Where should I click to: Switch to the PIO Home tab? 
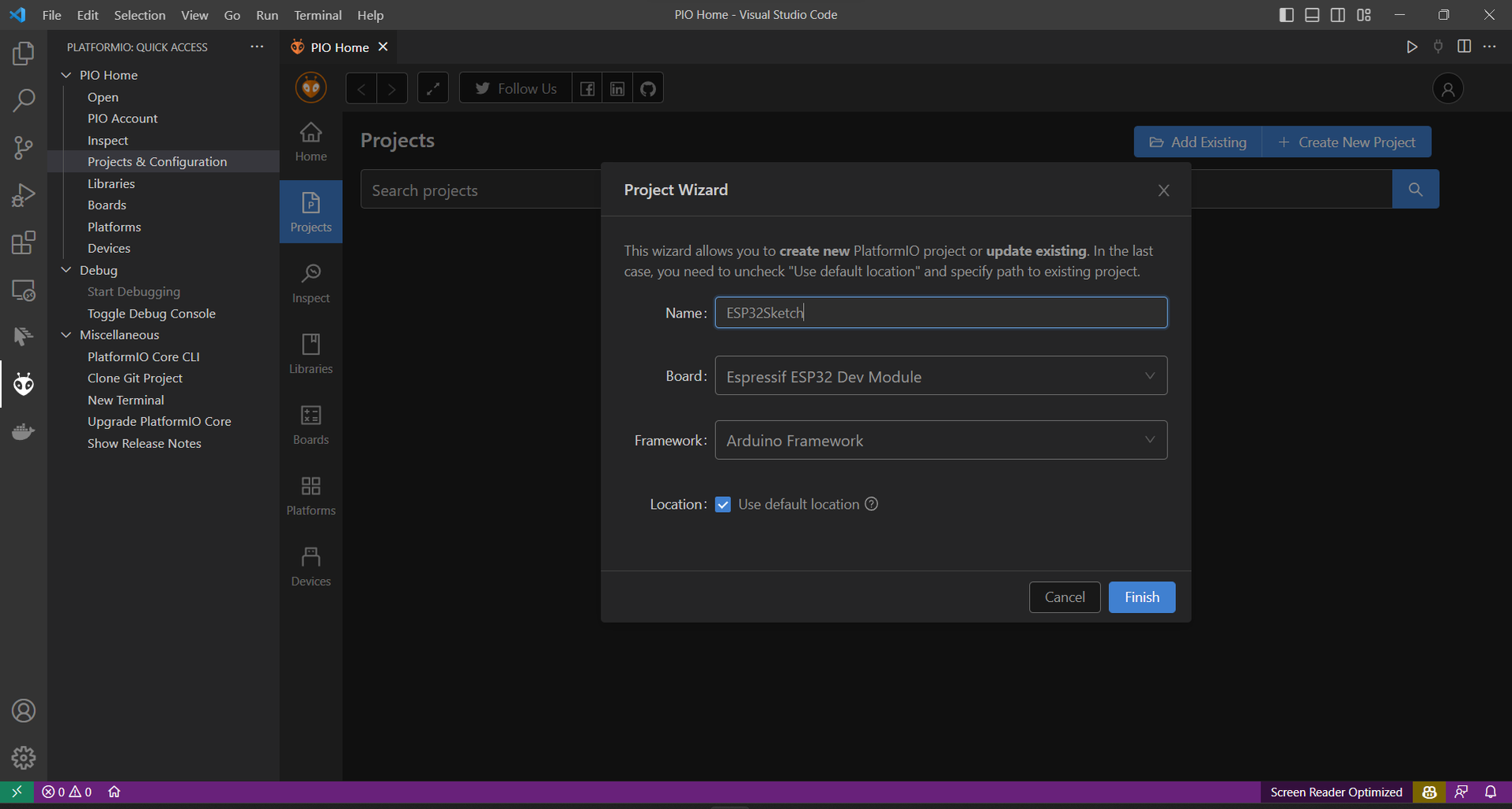click(337, 47)
